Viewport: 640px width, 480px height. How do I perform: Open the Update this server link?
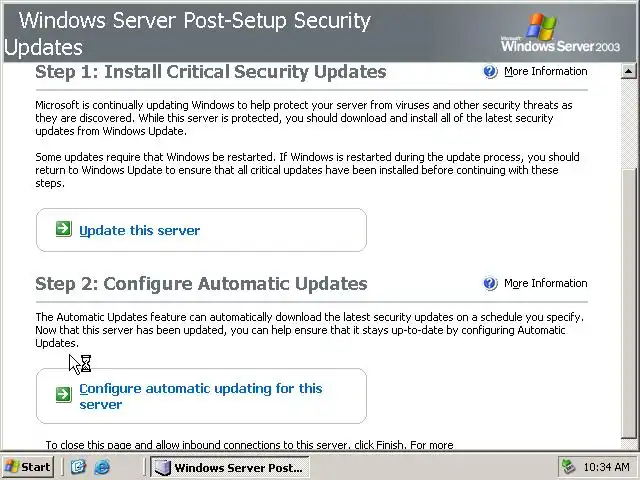(139, 231)
